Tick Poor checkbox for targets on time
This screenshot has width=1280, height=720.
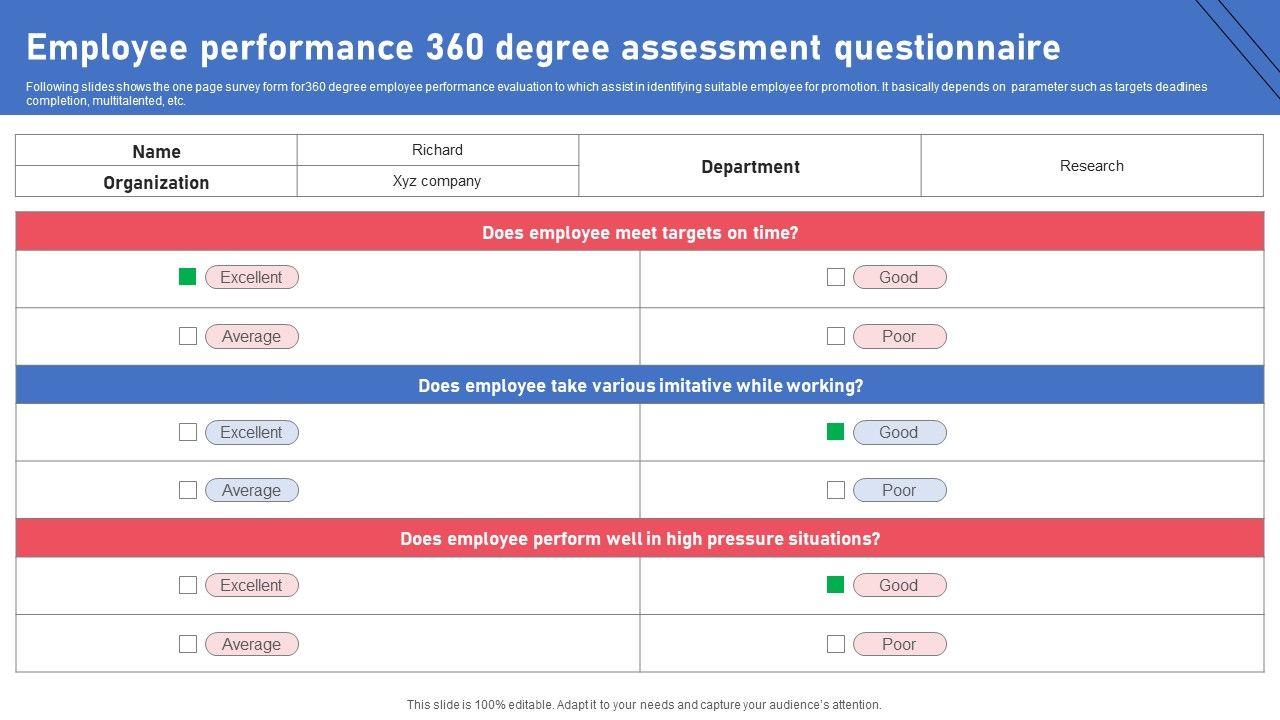(836, 336)
